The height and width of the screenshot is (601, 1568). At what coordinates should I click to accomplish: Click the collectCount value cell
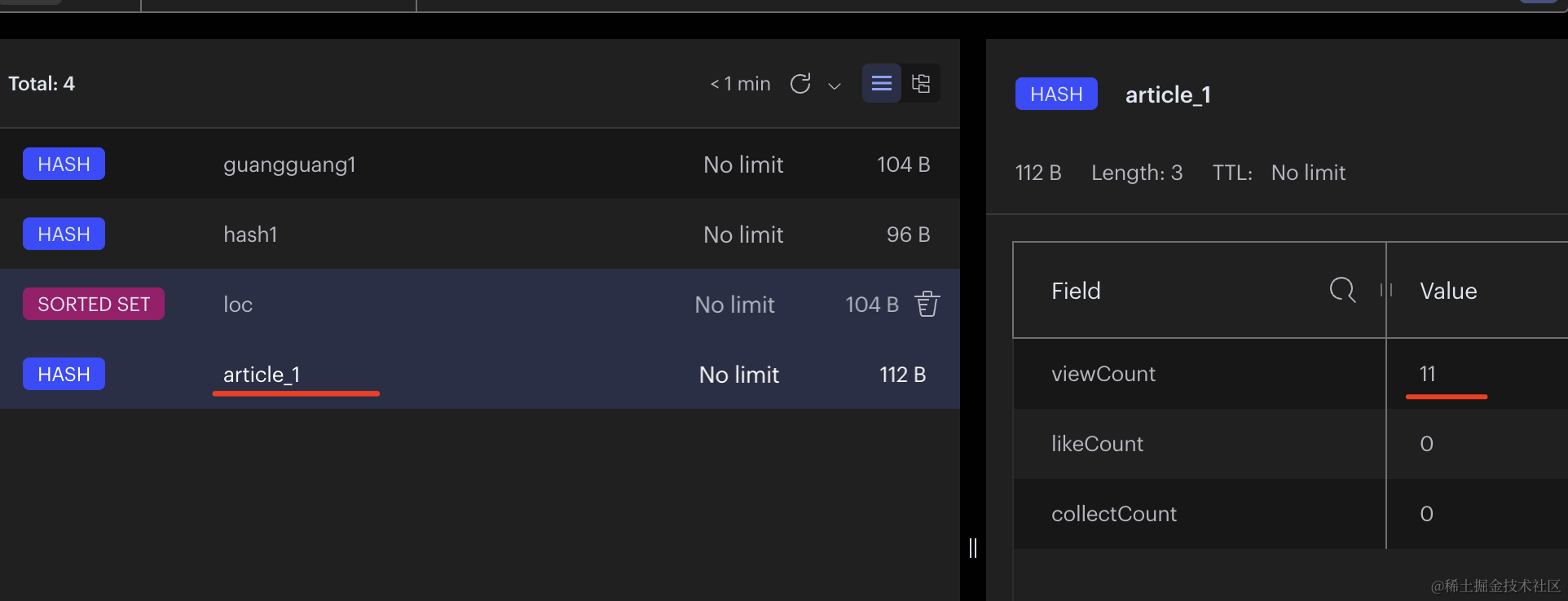point(1427,514)
